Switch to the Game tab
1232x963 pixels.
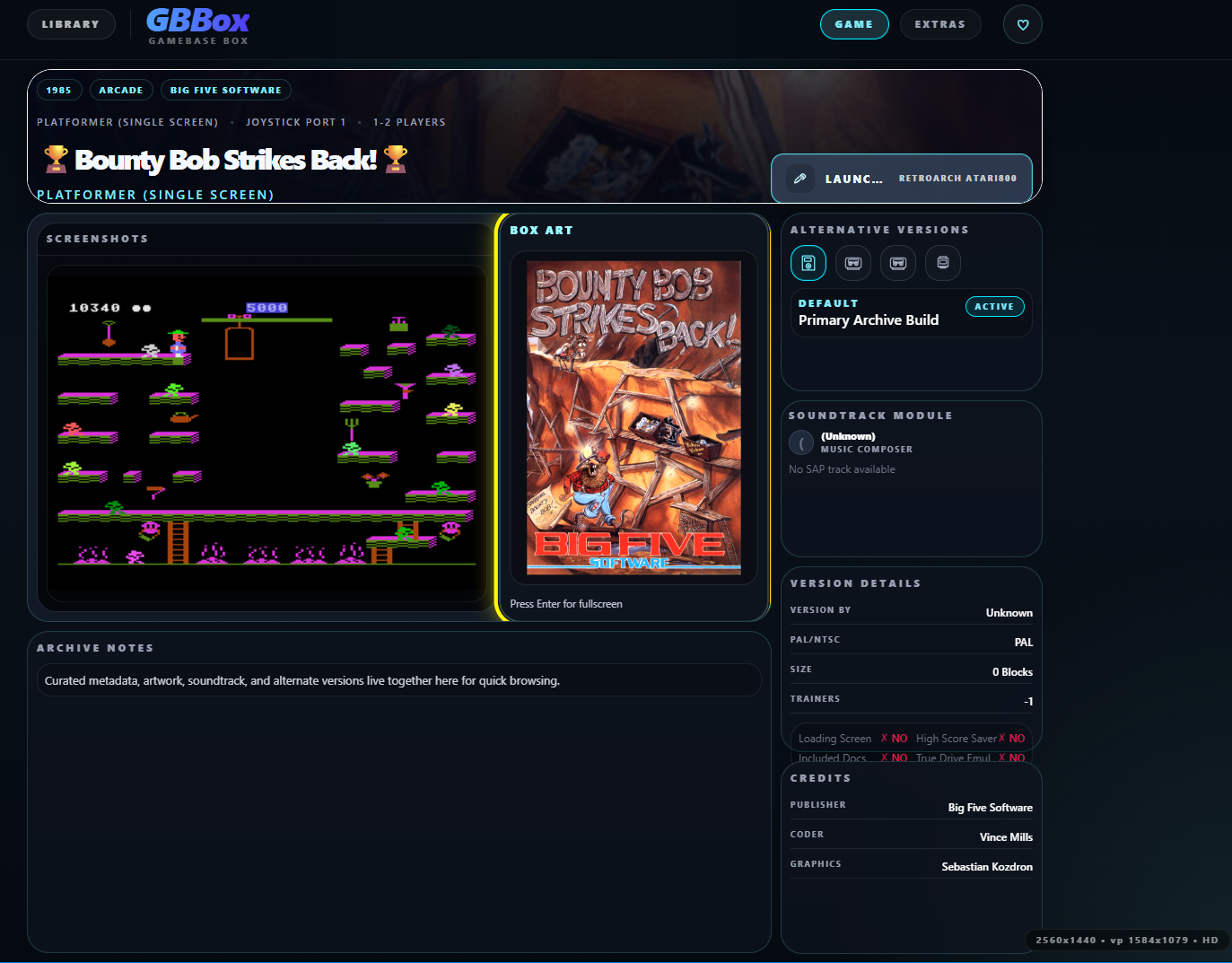[854, 24]
